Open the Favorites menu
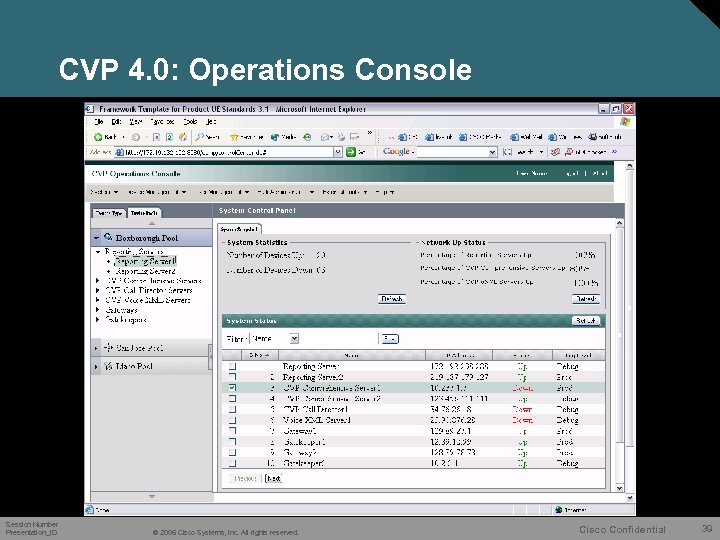720x540 pixels. tap(162, 122)
